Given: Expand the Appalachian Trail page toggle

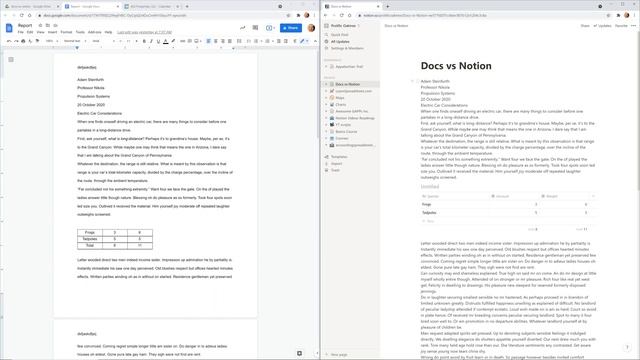Looking at the screenshot, I should coord(326,67).
